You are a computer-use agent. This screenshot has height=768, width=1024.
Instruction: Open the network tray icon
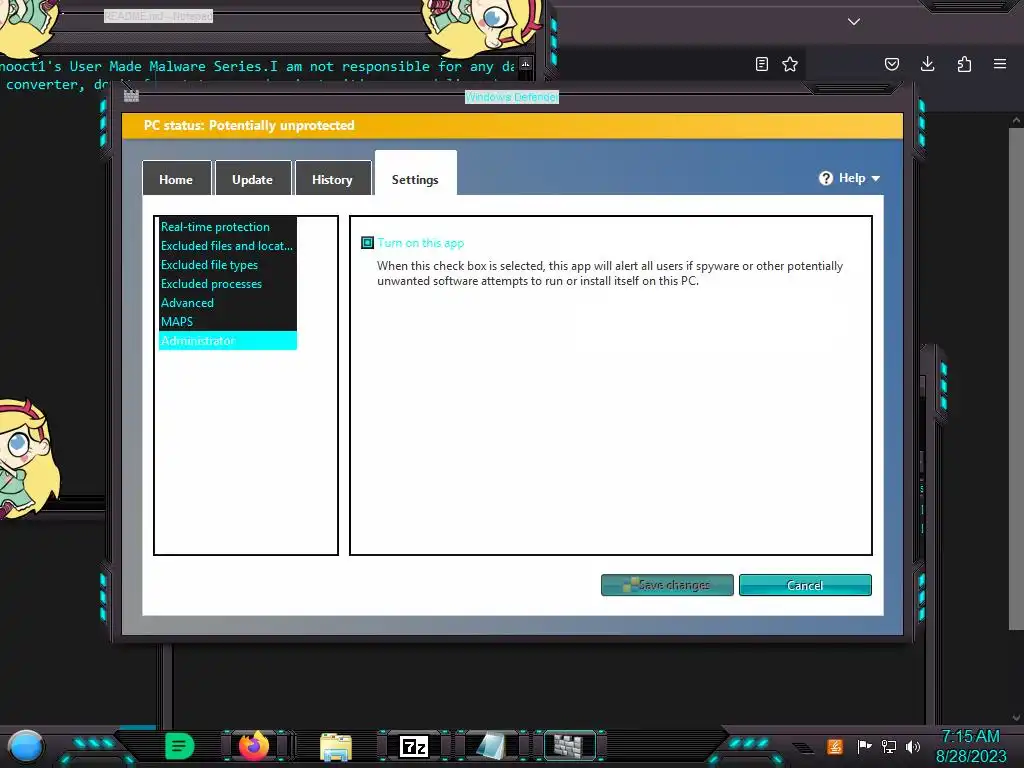(889, 746)
